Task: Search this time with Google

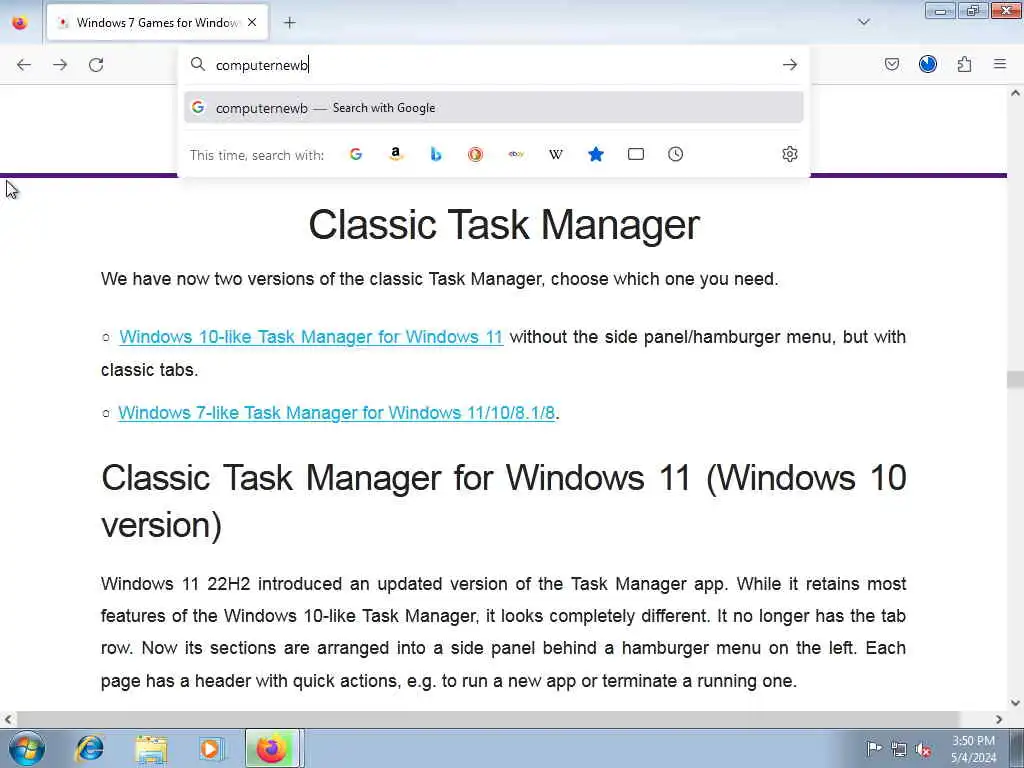Action: [356, 154]
